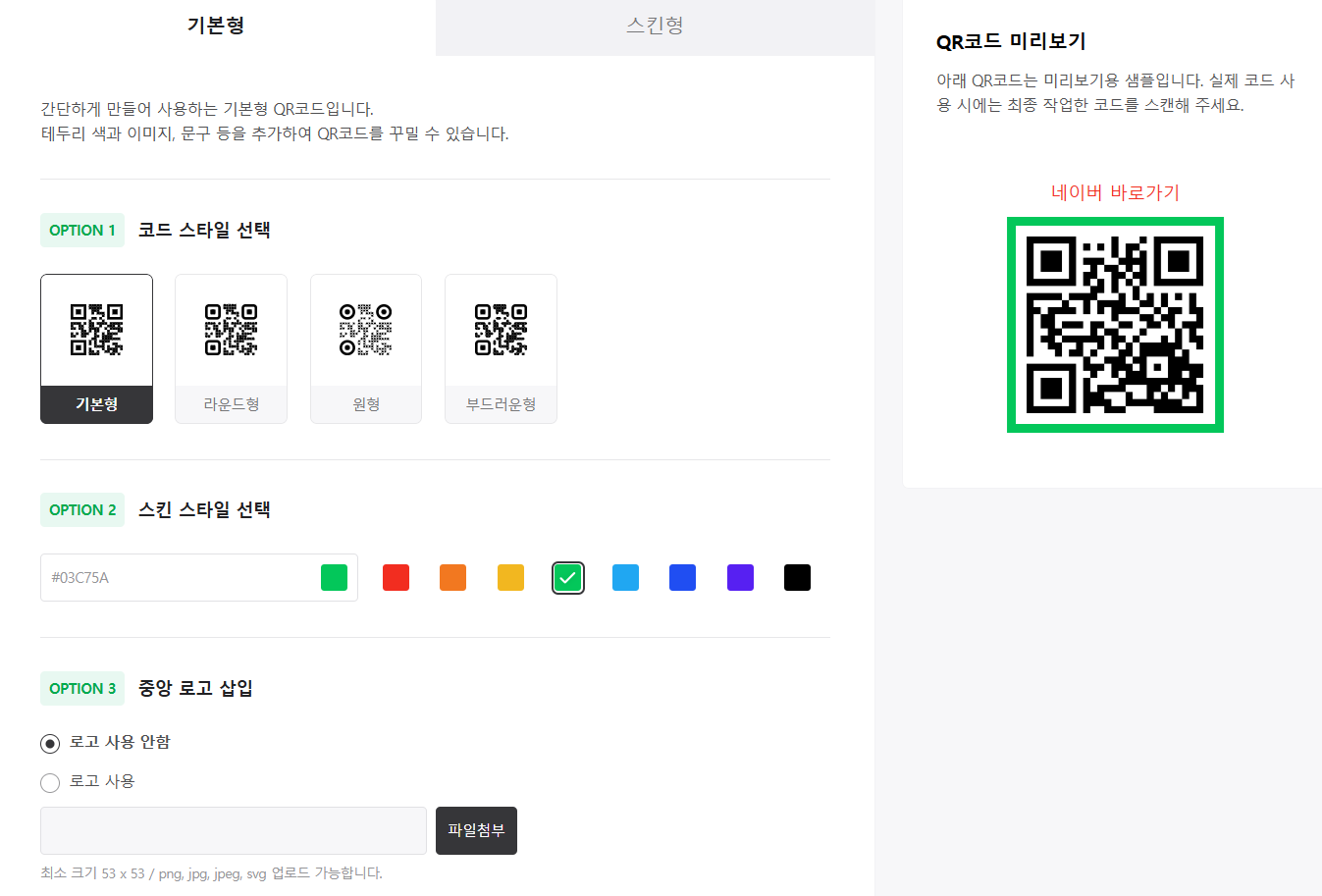The image size is (1322, 896).
Task: Click the 파일첨부 attach file button
Action: pyautogui.click(x=476, y=830)
